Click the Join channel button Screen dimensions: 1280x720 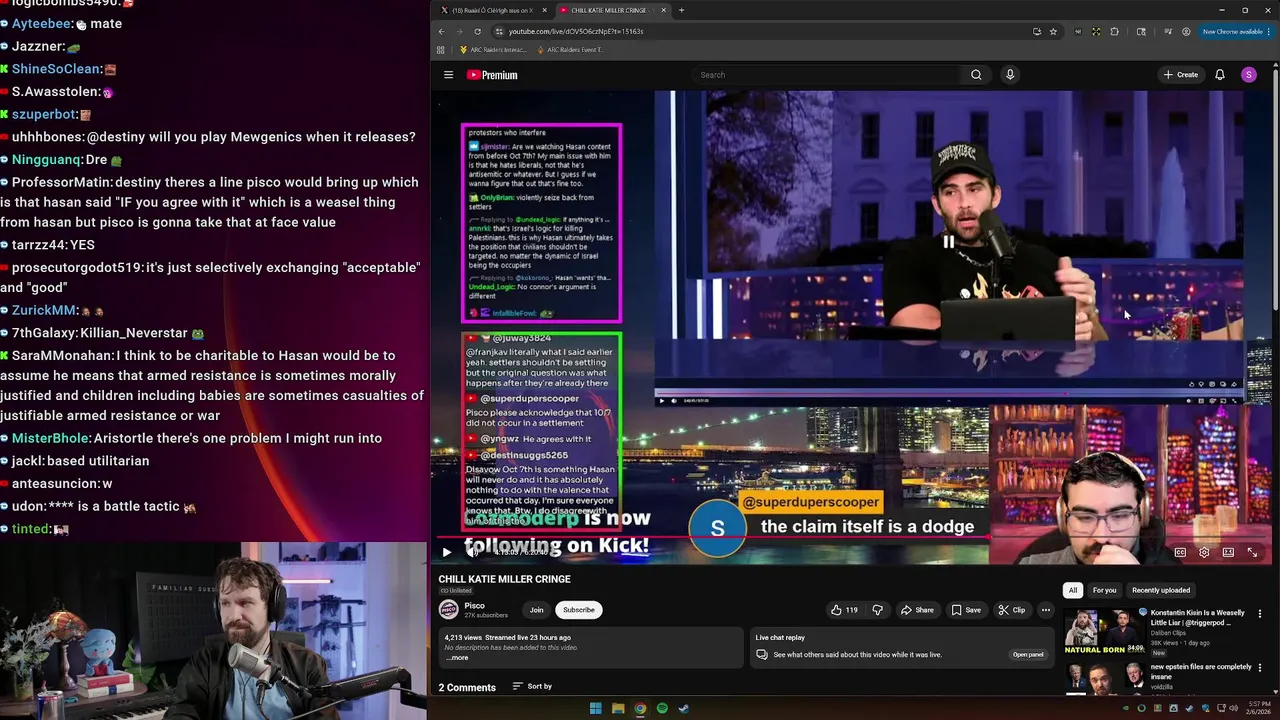pos(536,610)
